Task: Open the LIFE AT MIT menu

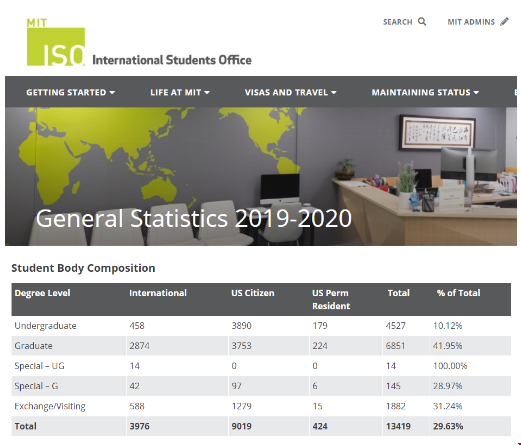Action: click(x=180, y=92)
